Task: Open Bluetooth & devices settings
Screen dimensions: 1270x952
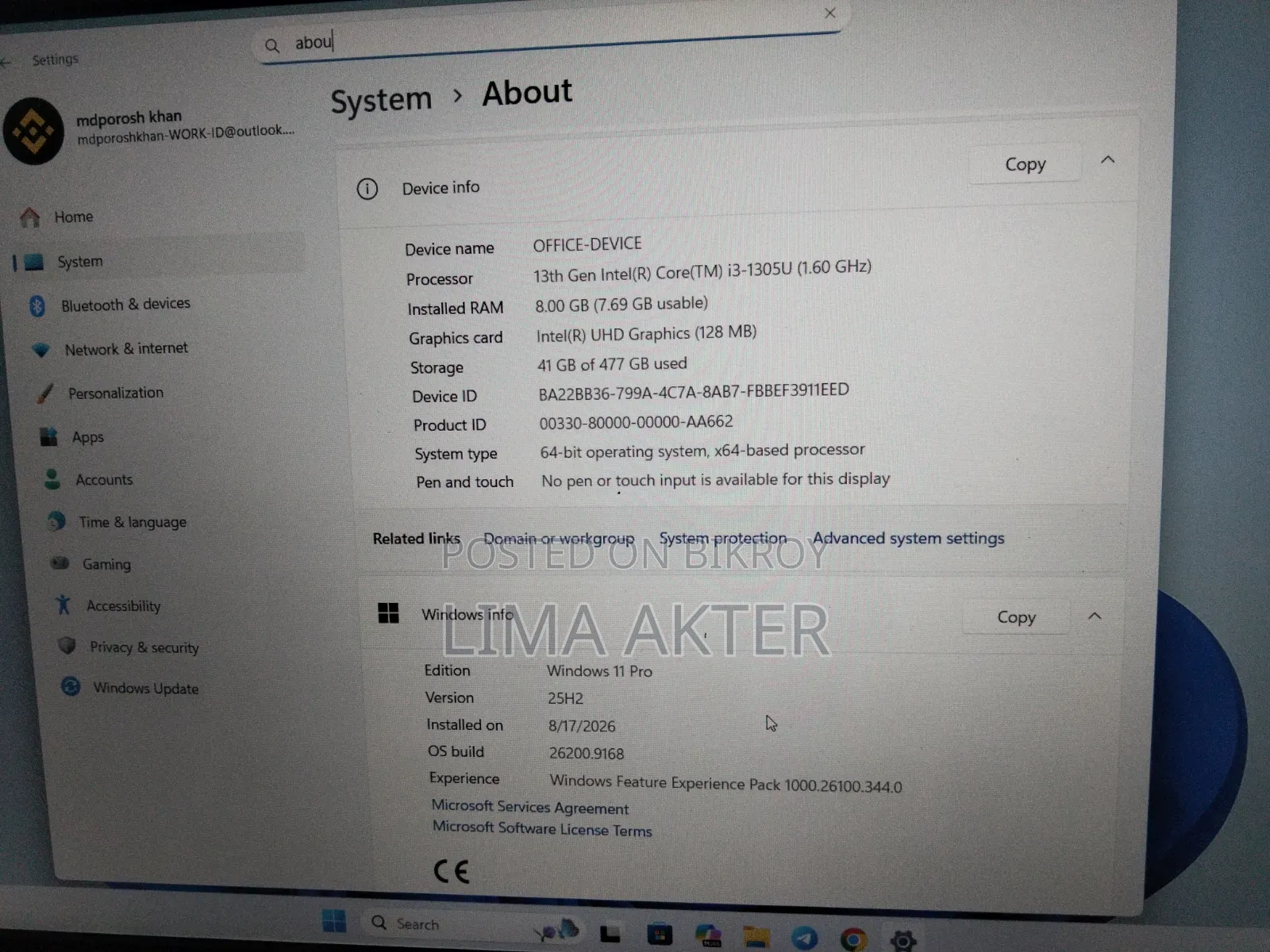Action: (110, 304)
